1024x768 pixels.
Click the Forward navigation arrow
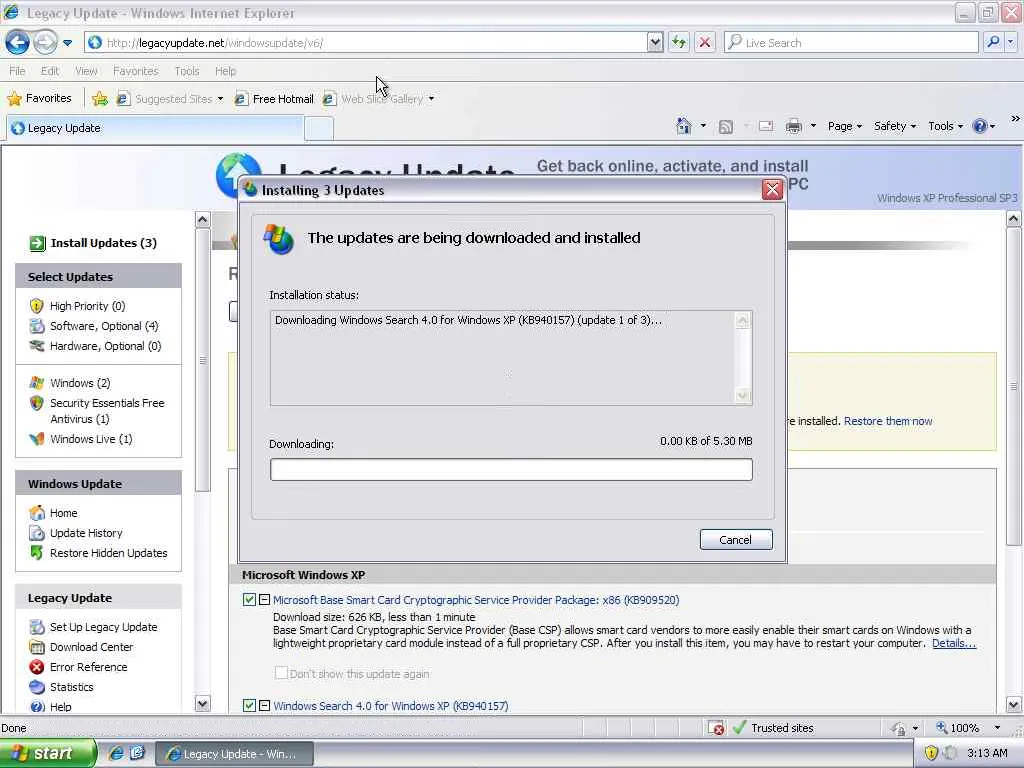point(44,43)
